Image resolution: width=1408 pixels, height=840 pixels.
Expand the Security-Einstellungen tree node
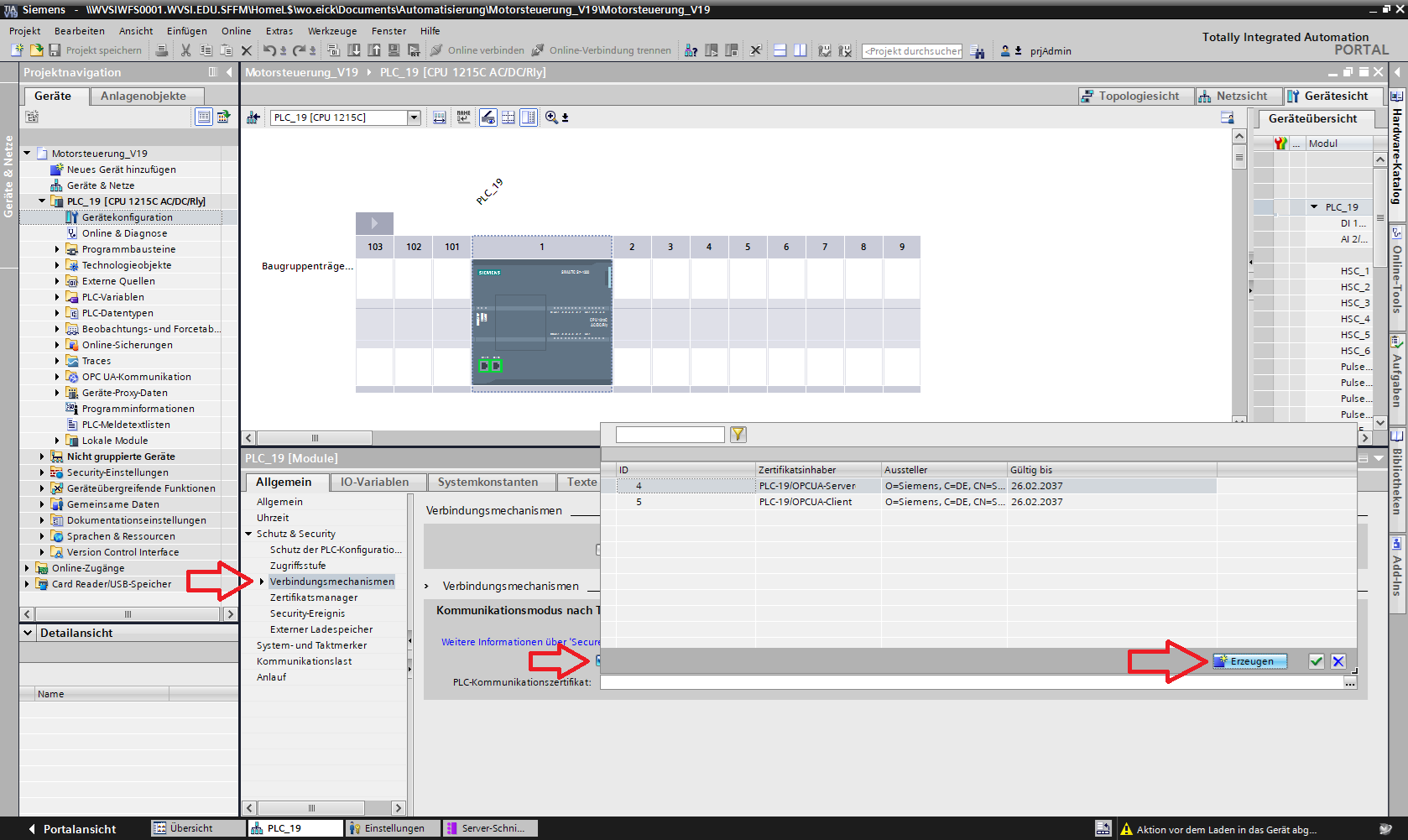click(x=42, y=472)
